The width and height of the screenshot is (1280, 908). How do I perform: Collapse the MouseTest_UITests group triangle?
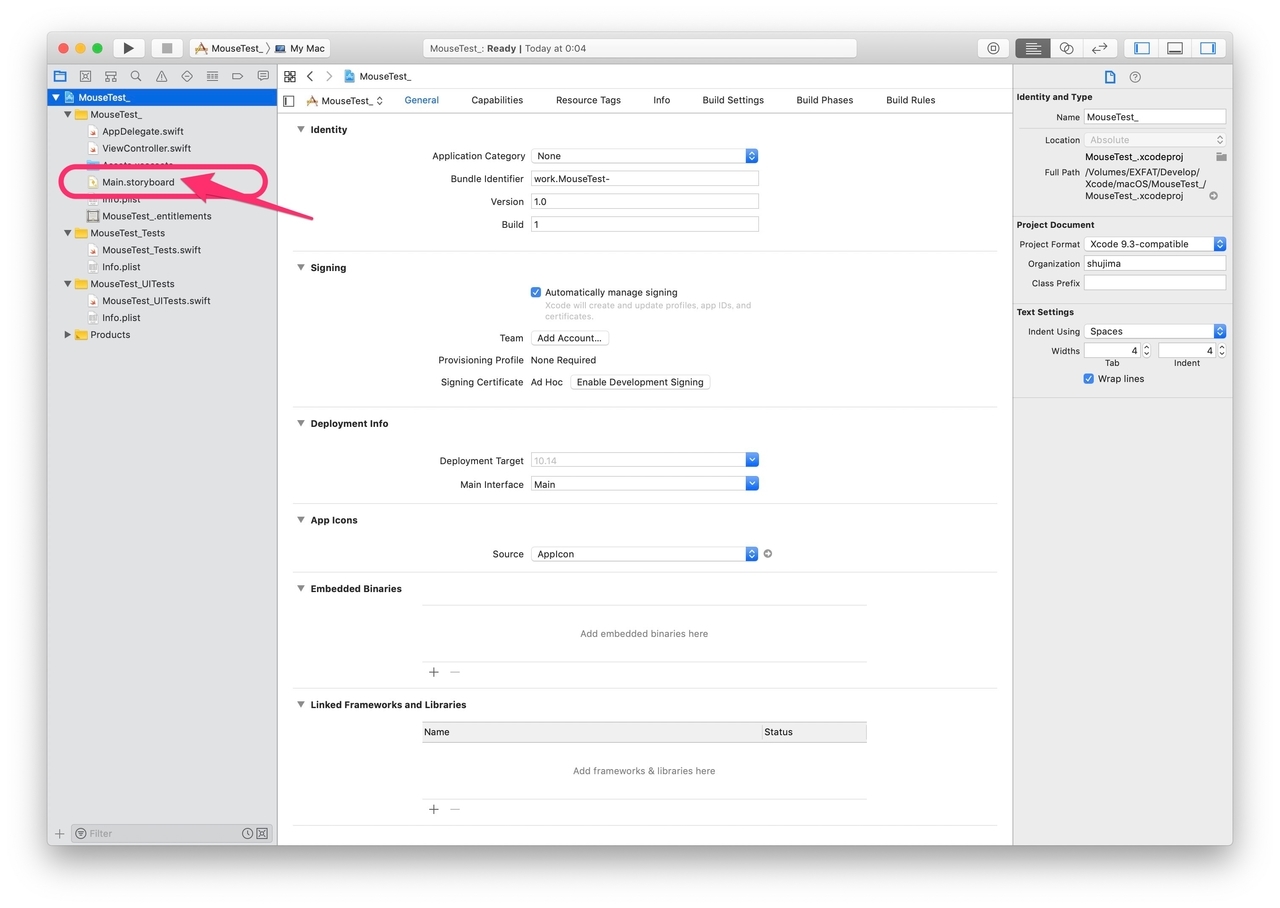68,284
